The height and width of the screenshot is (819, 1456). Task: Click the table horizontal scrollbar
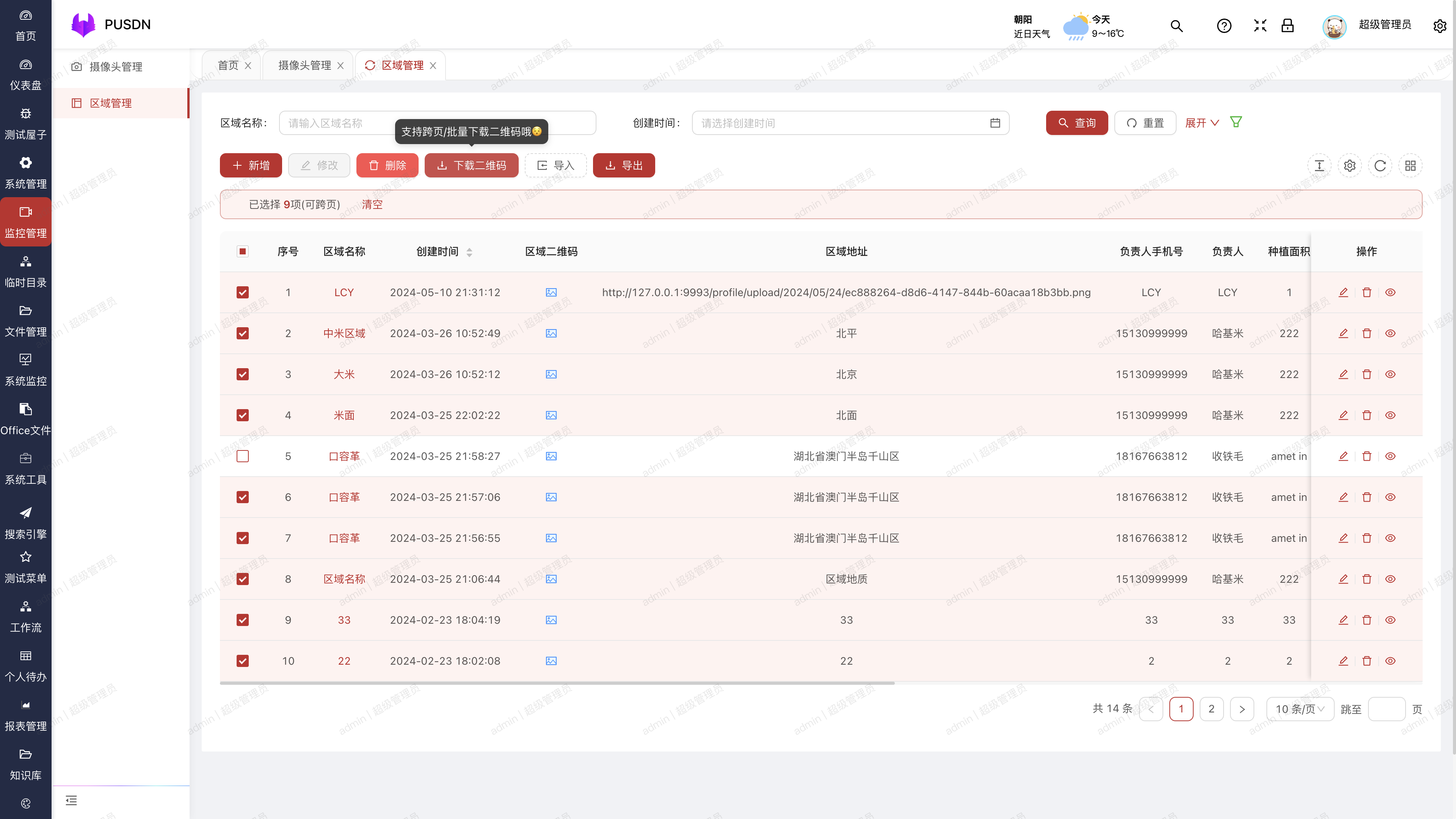[557, 683]
